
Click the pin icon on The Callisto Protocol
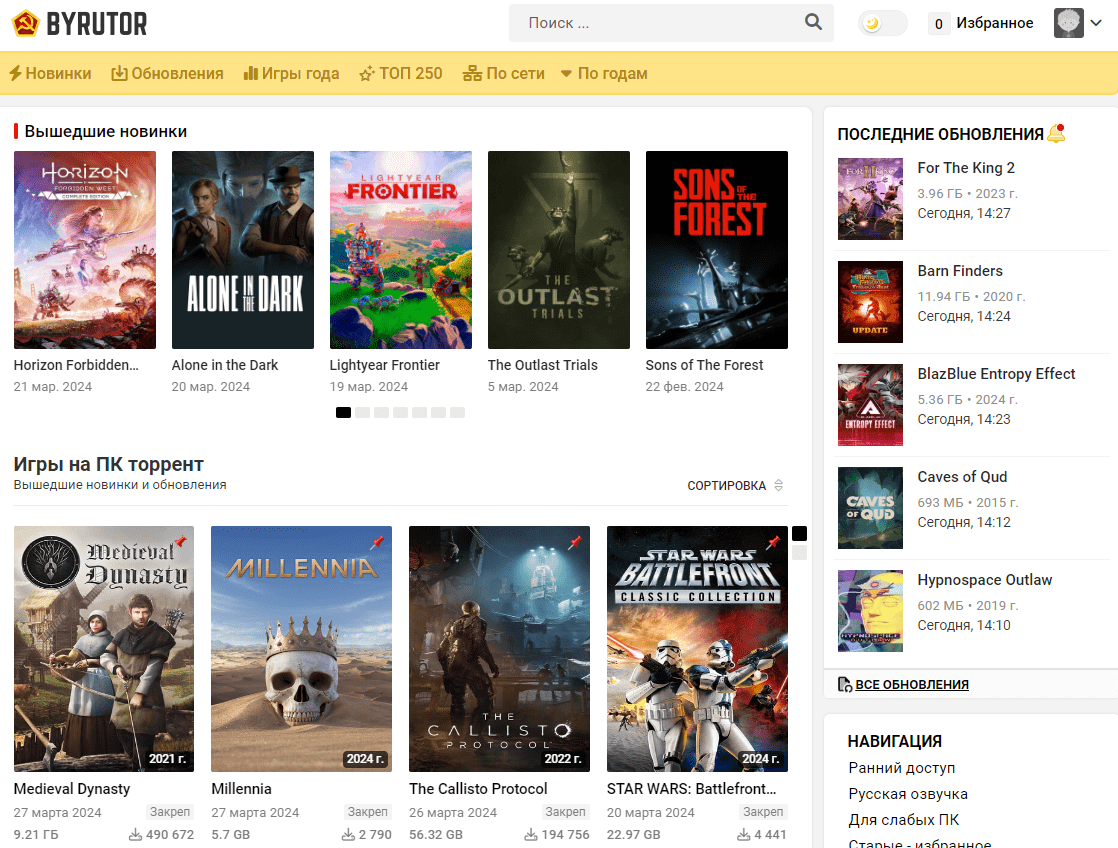point(575,542)
